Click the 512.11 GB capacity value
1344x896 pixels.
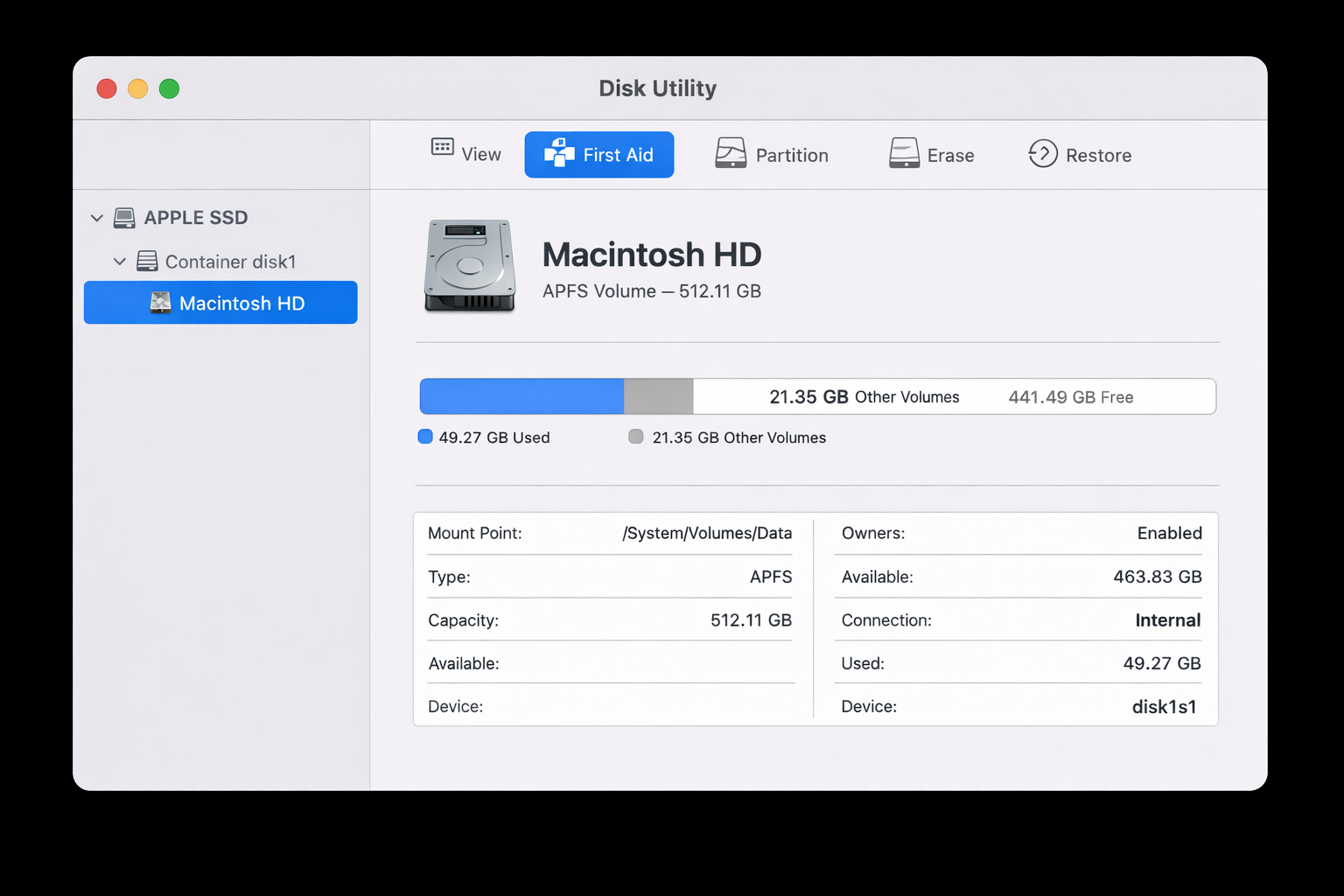(751, 620)
